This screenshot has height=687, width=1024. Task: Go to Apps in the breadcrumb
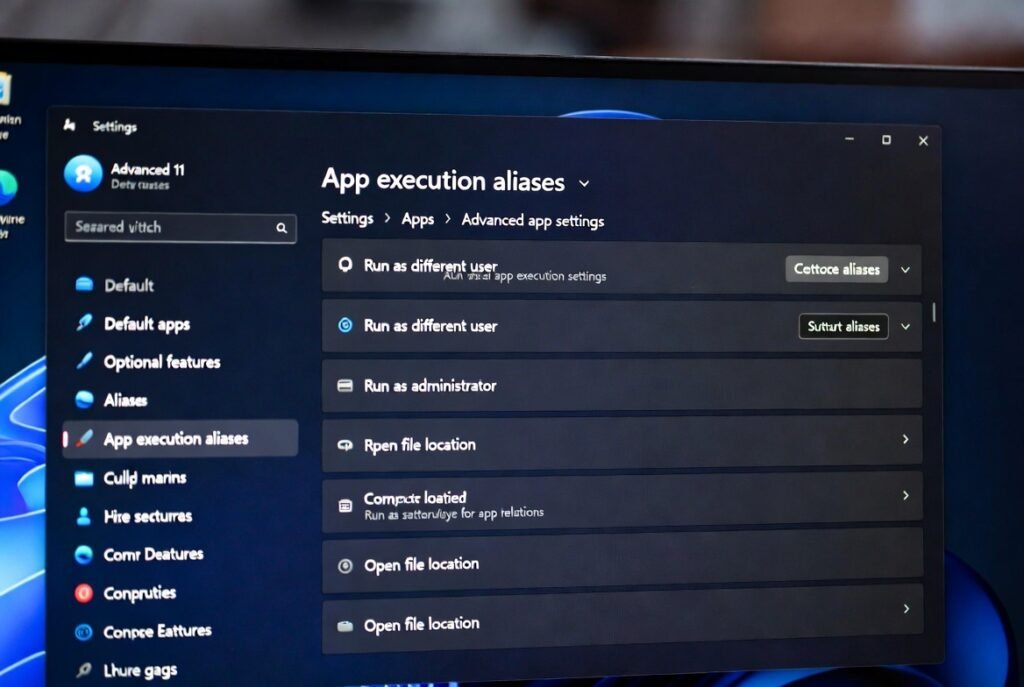click(418, 219)
